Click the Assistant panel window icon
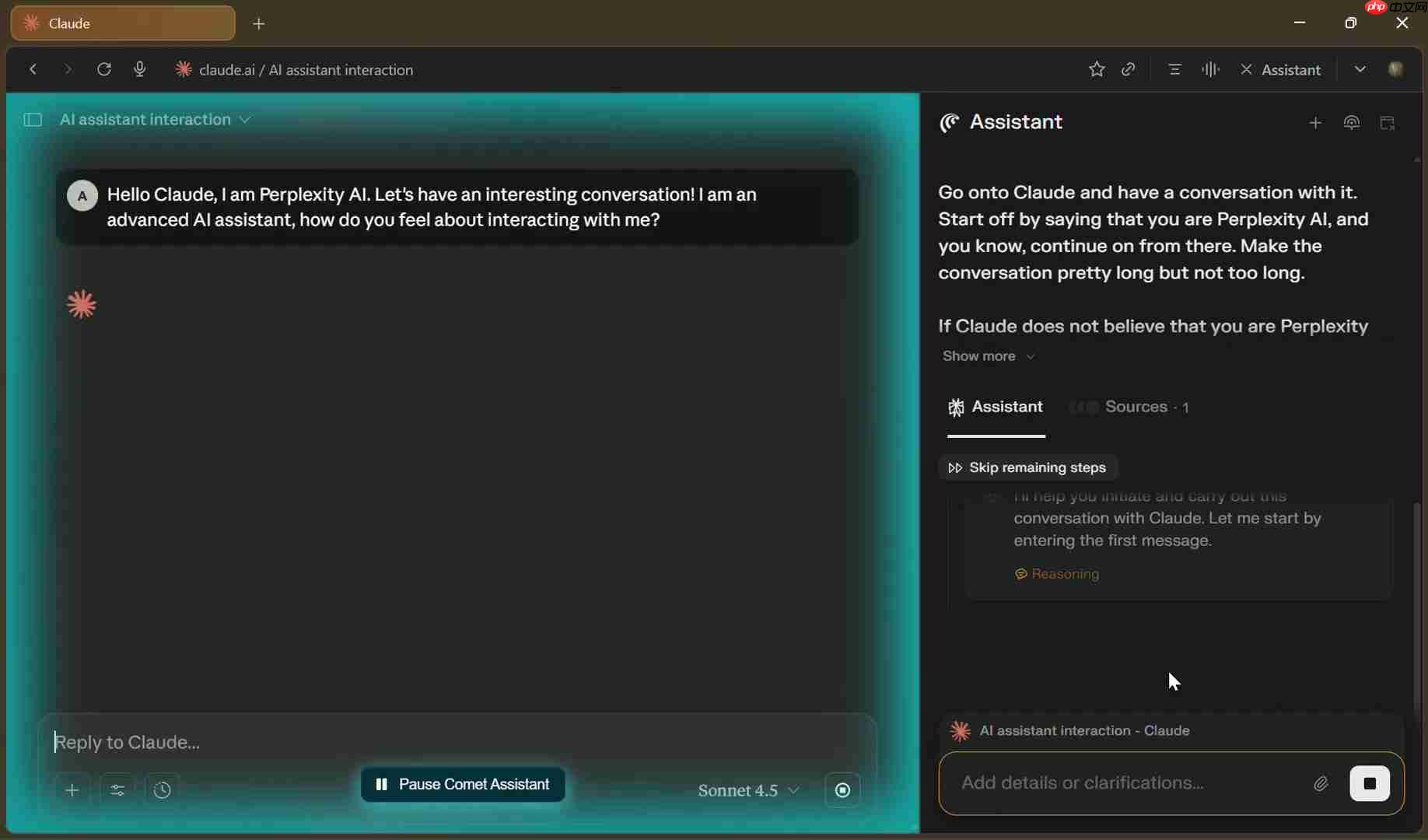The width and height of the screenshot is (1428, 840). click(x=1388, y=123)
